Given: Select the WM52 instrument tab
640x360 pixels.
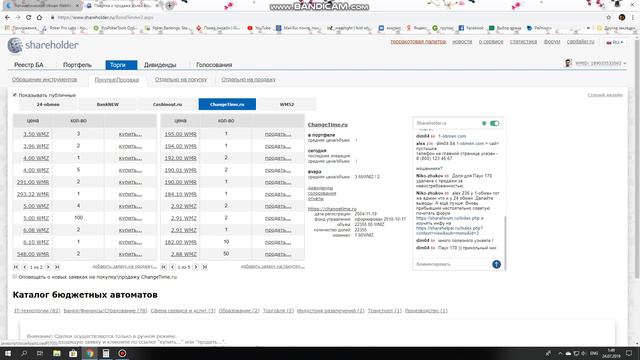Looking at the screenshot, I should pos(287,104).
